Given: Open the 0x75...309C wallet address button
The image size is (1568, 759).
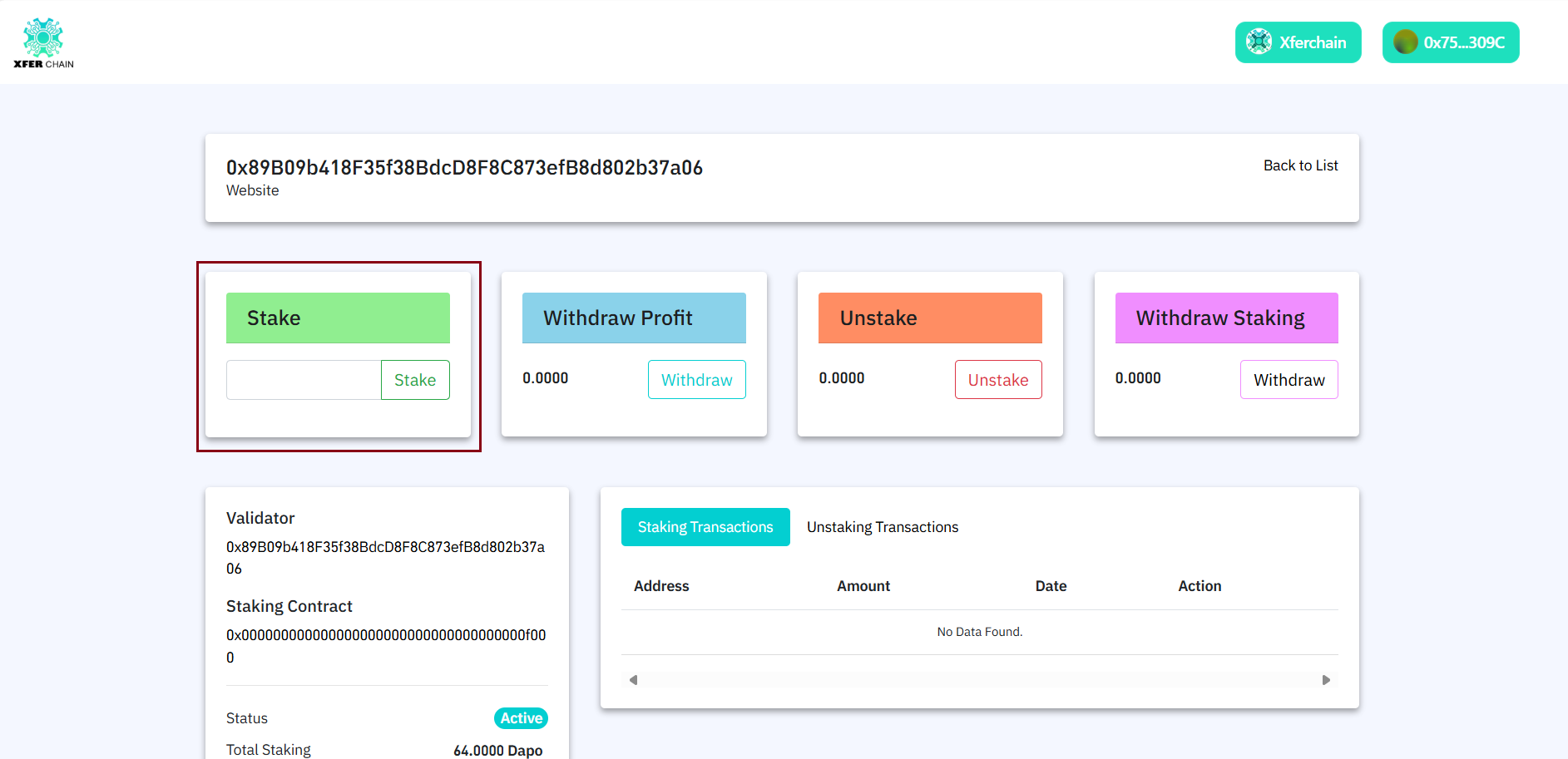Looking at the screenshot, I should click(1450, 42).
